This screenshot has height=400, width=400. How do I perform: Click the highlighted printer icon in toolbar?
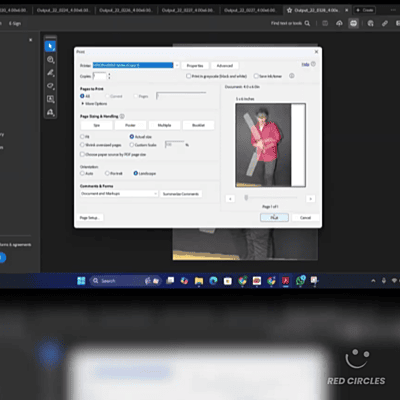tap(353, 23)
